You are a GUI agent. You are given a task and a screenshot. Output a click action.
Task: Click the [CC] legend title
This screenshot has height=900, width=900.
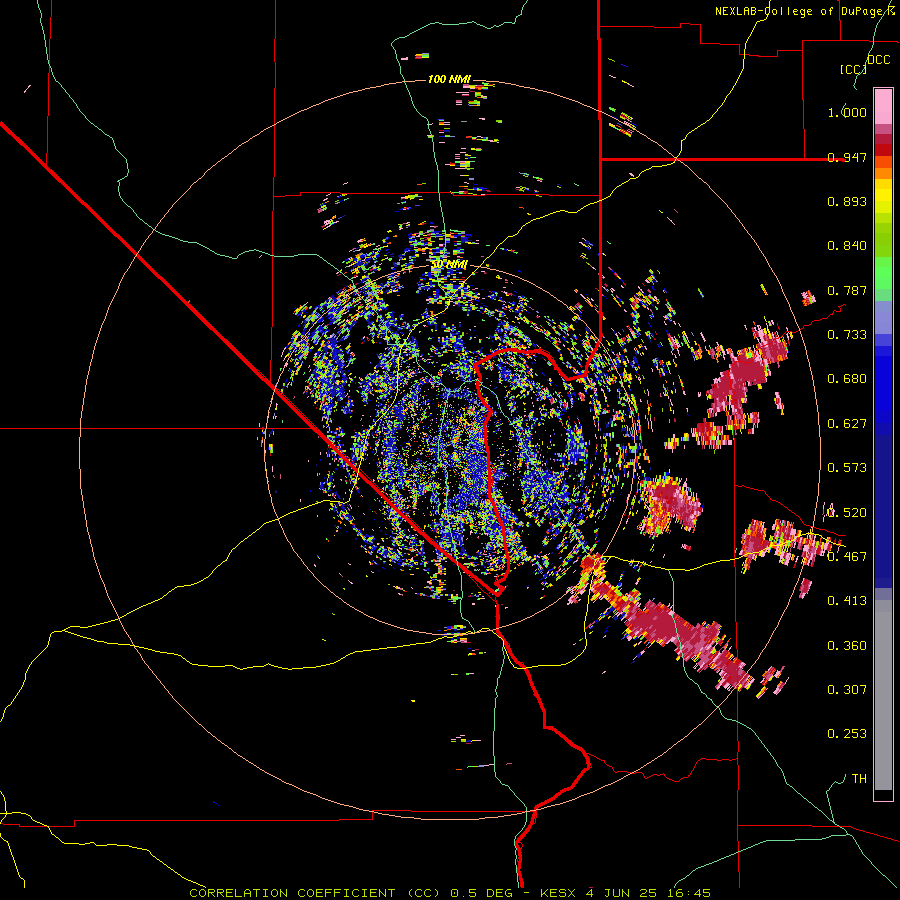tap(853, 69)
